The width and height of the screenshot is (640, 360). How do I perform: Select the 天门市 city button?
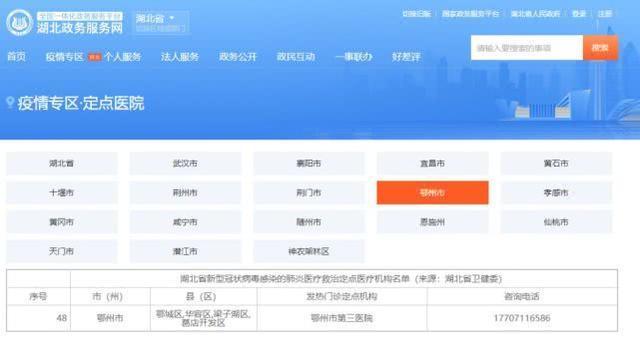pyautogui.click(x=62, y=251)
